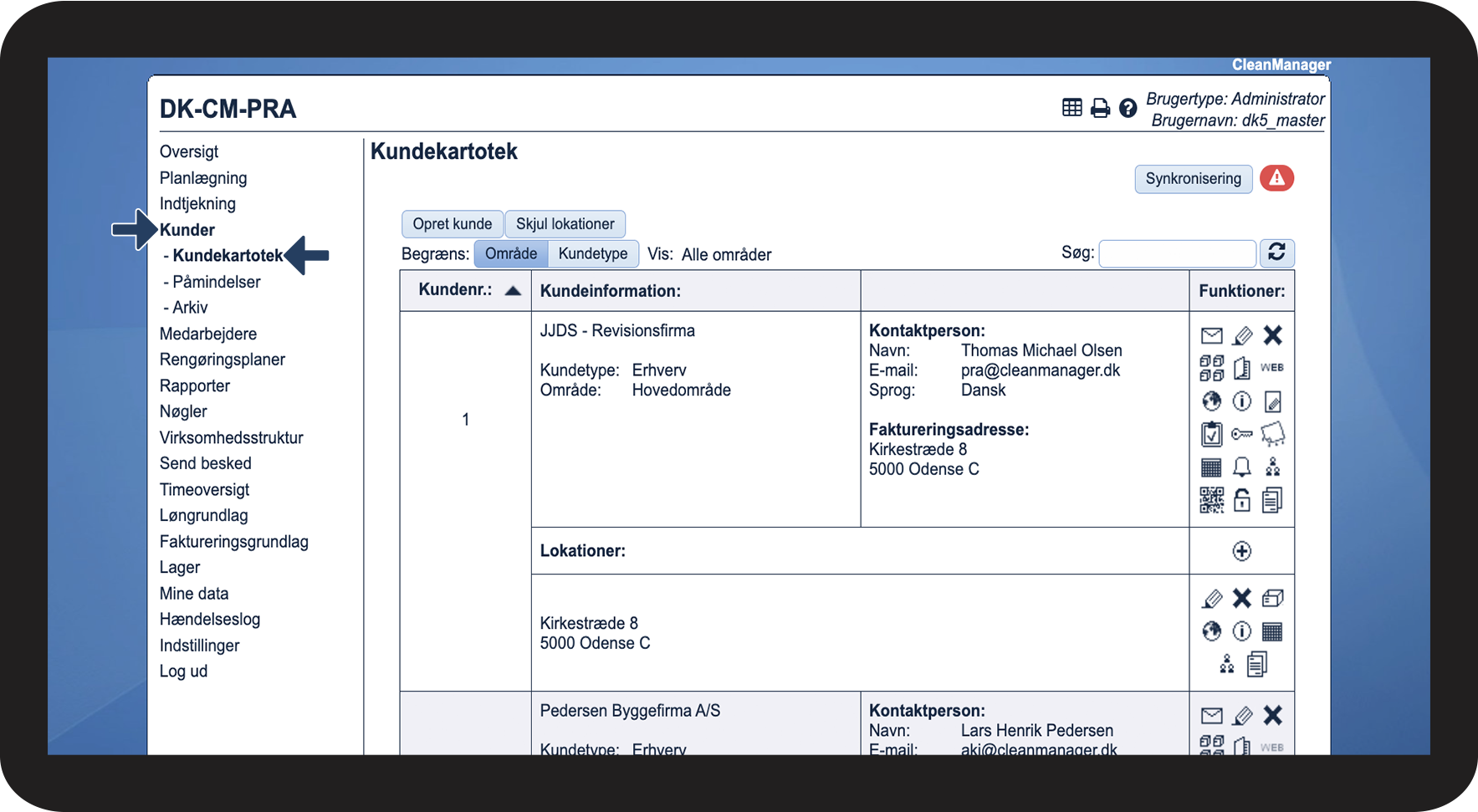Click open padlock icon for JJDS customer
This screenshot has height=812, width=1478.
[x=1242, y=500]
